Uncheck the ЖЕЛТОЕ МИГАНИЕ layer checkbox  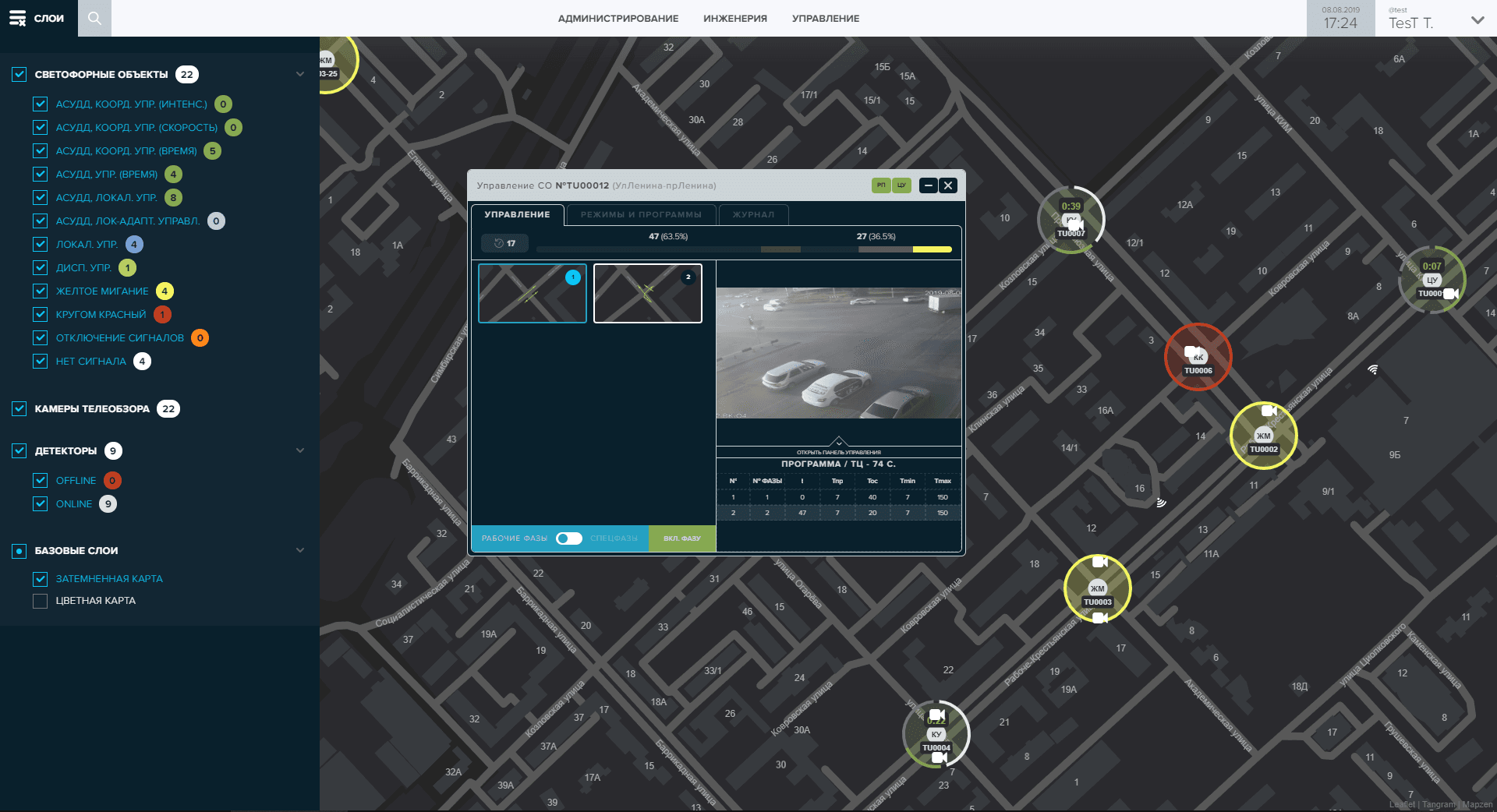(x=41, y=291)
